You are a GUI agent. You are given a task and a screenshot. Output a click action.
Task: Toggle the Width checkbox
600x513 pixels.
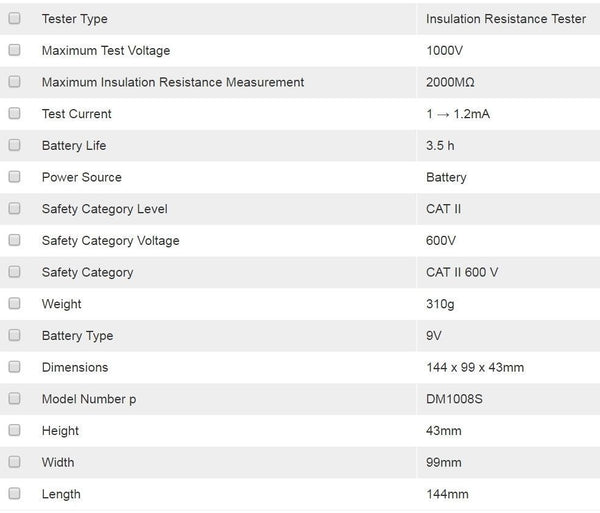(x=14, y=462)
